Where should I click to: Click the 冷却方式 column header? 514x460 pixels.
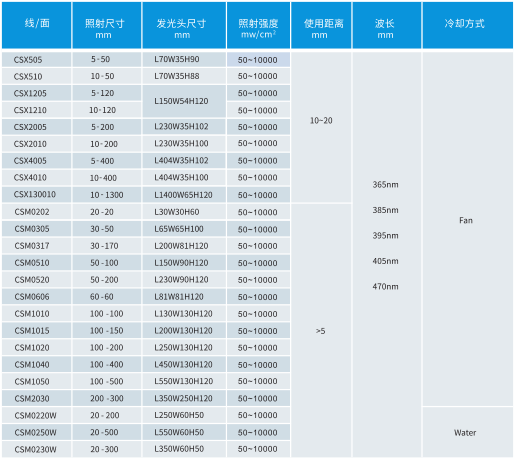pyautogui.click(x=467, y=25)
